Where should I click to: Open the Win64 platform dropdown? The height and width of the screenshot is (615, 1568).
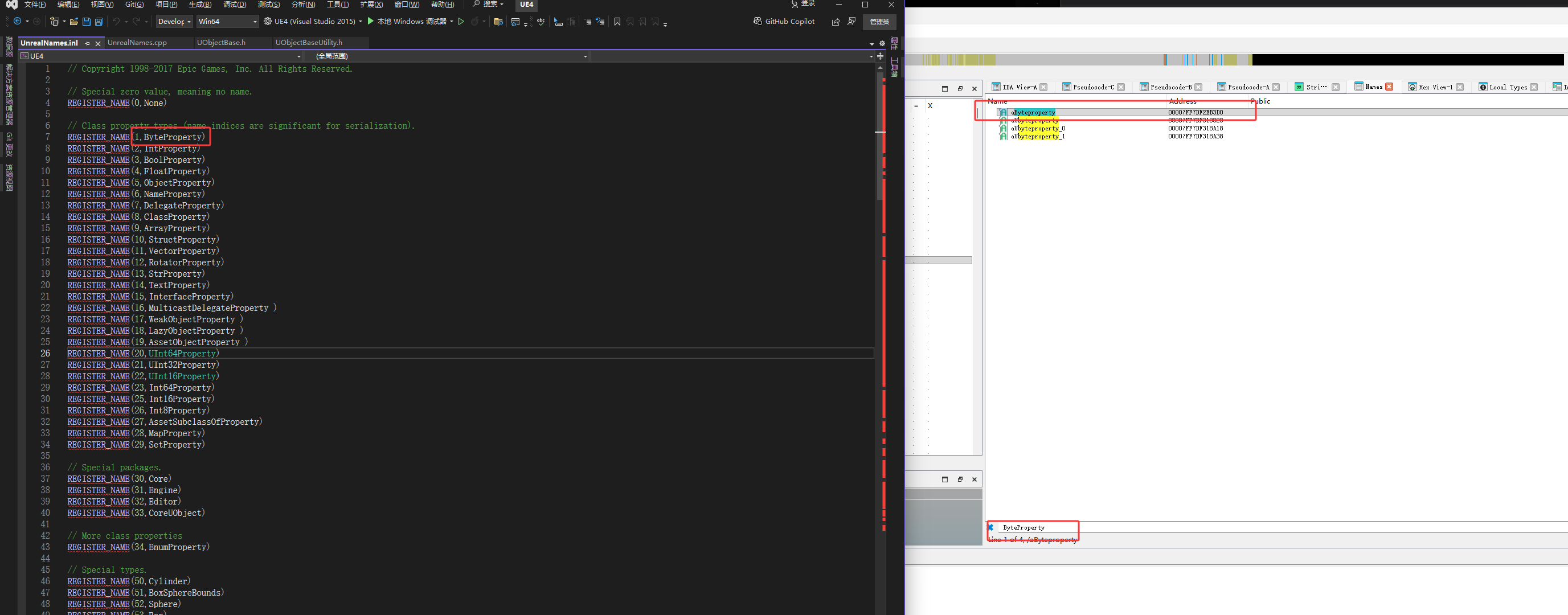coord(227,21)
